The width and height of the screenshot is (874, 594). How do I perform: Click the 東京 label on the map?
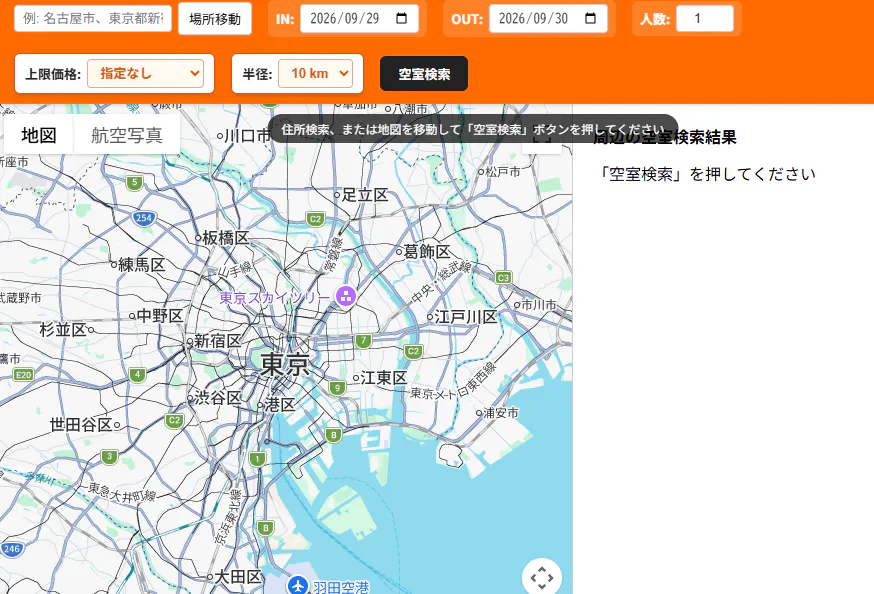[285, 364]
